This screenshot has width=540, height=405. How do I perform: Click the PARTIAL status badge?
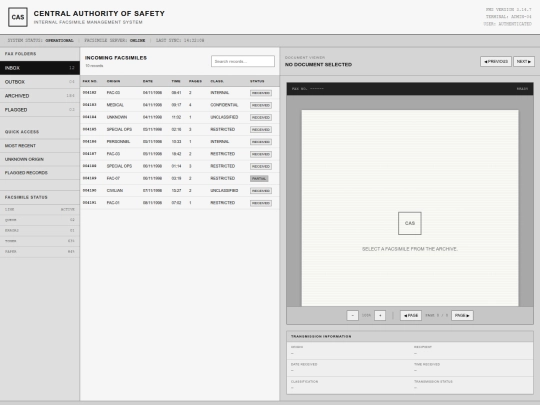coord(259,178)
